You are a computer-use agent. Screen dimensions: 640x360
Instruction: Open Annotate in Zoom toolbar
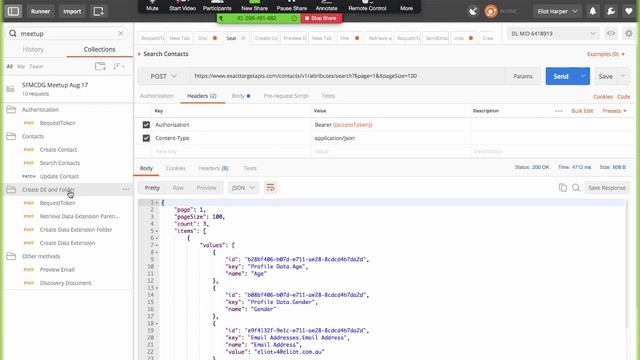(x=327, y=6)
